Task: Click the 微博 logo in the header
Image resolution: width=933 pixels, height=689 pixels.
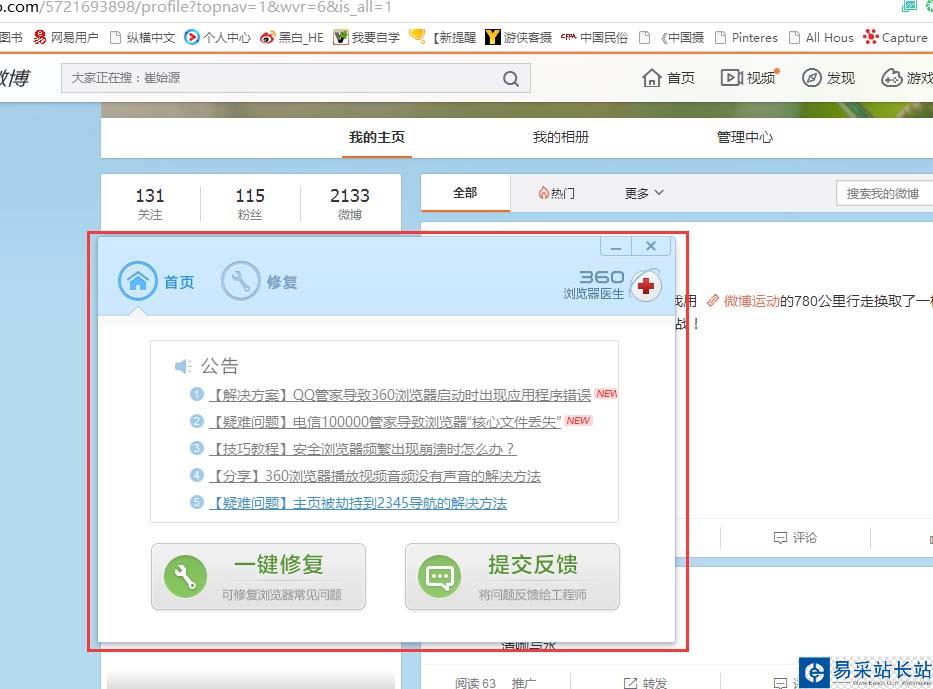Action: point(14,77)
